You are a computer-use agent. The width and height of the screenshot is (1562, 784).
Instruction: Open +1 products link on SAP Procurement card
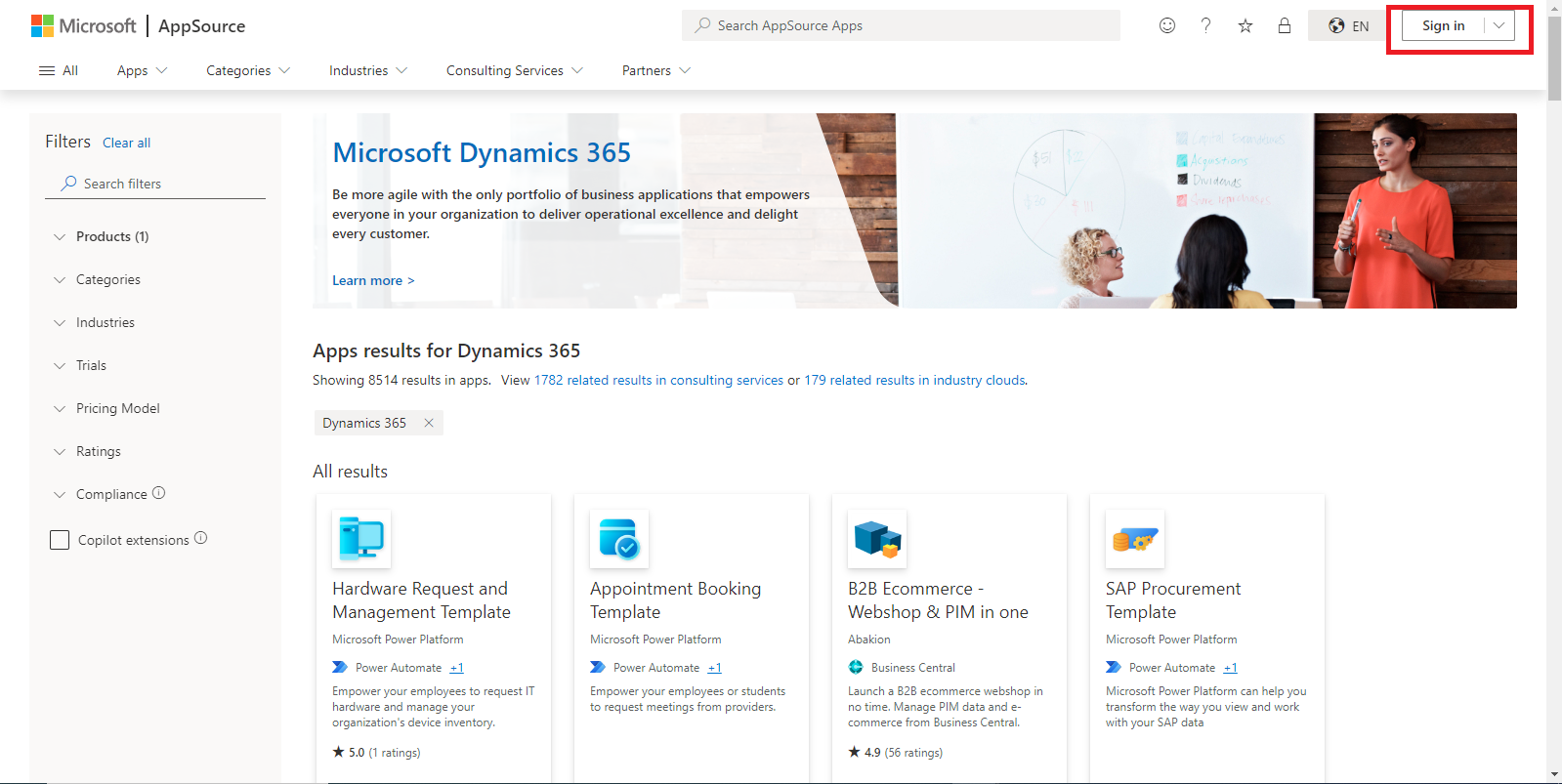pyautogui.click(x=1231, y=668)
